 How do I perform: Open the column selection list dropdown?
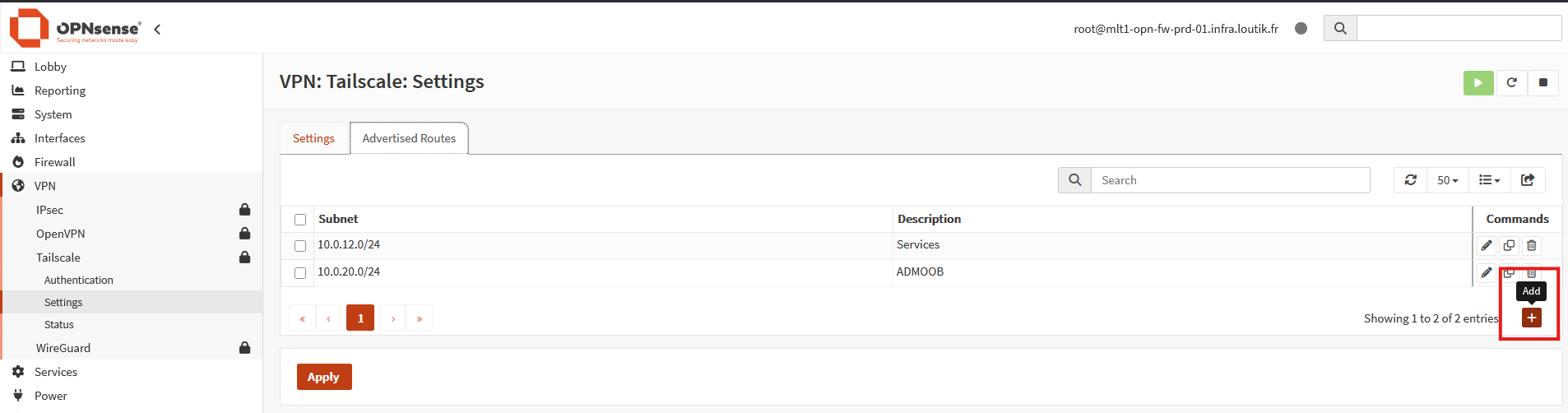1490,180
